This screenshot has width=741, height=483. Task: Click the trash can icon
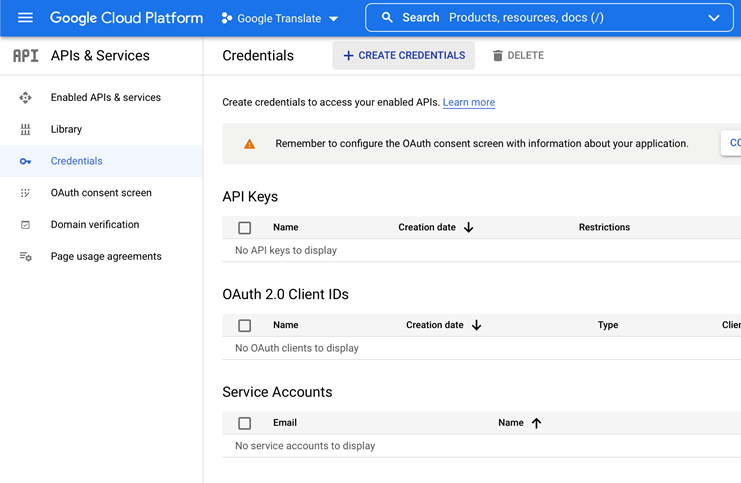pyautogui.click(x=498, y=56)
